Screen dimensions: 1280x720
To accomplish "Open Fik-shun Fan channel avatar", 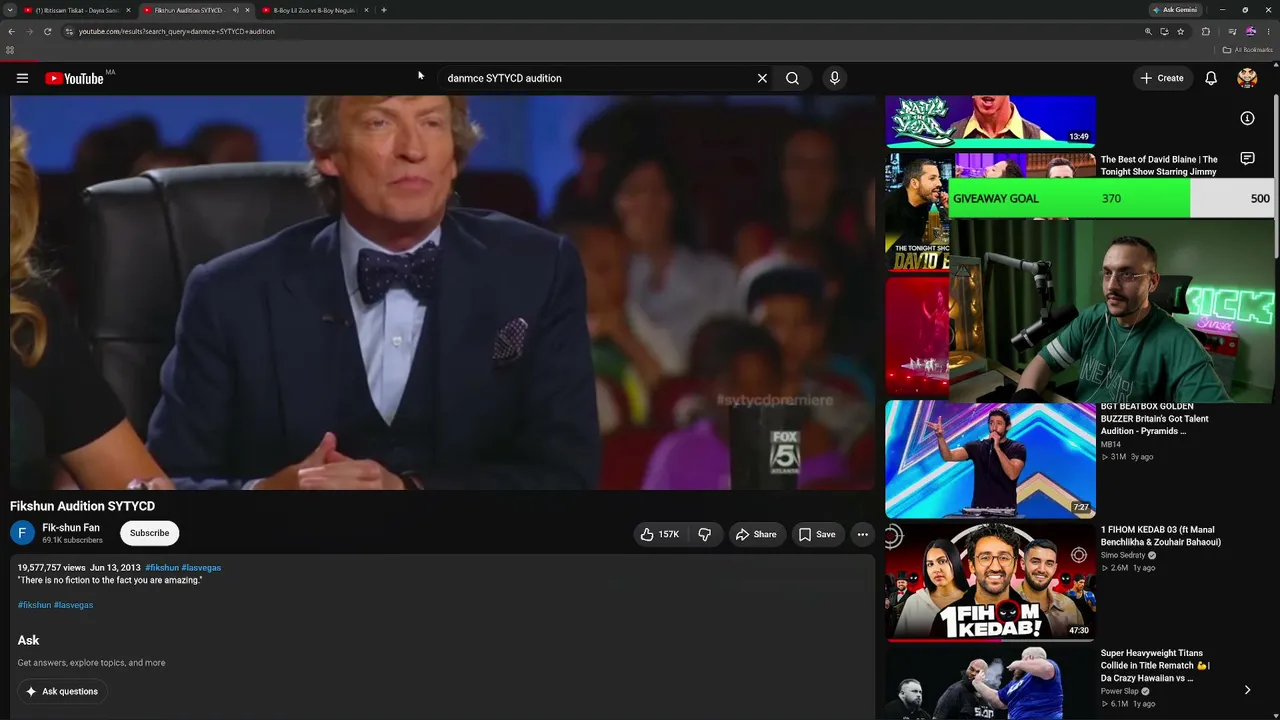I will 22,533.
